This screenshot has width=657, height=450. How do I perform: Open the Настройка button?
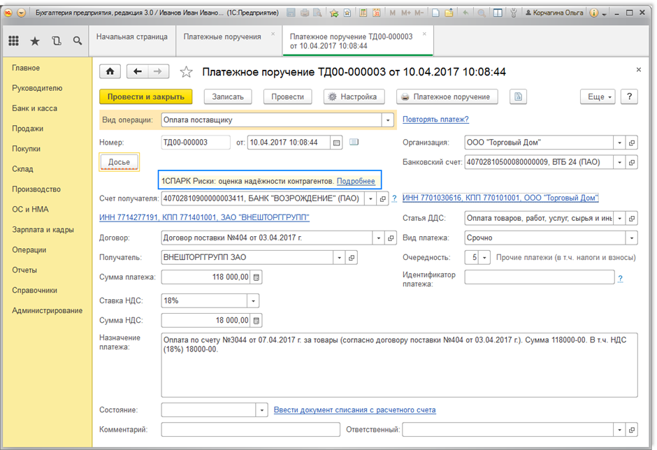pyautogui.click(x=354, y=97)
